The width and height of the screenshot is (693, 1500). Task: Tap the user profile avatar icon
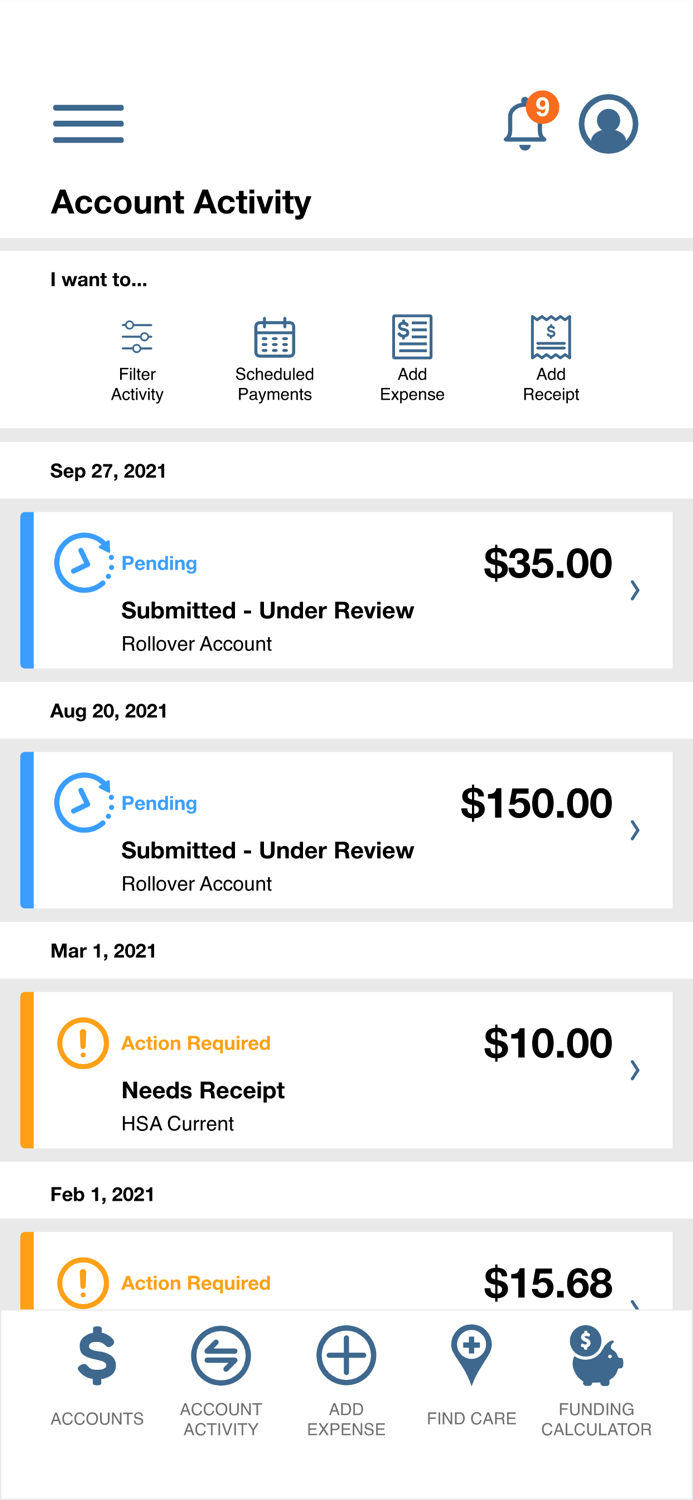(x=609, y=123)
